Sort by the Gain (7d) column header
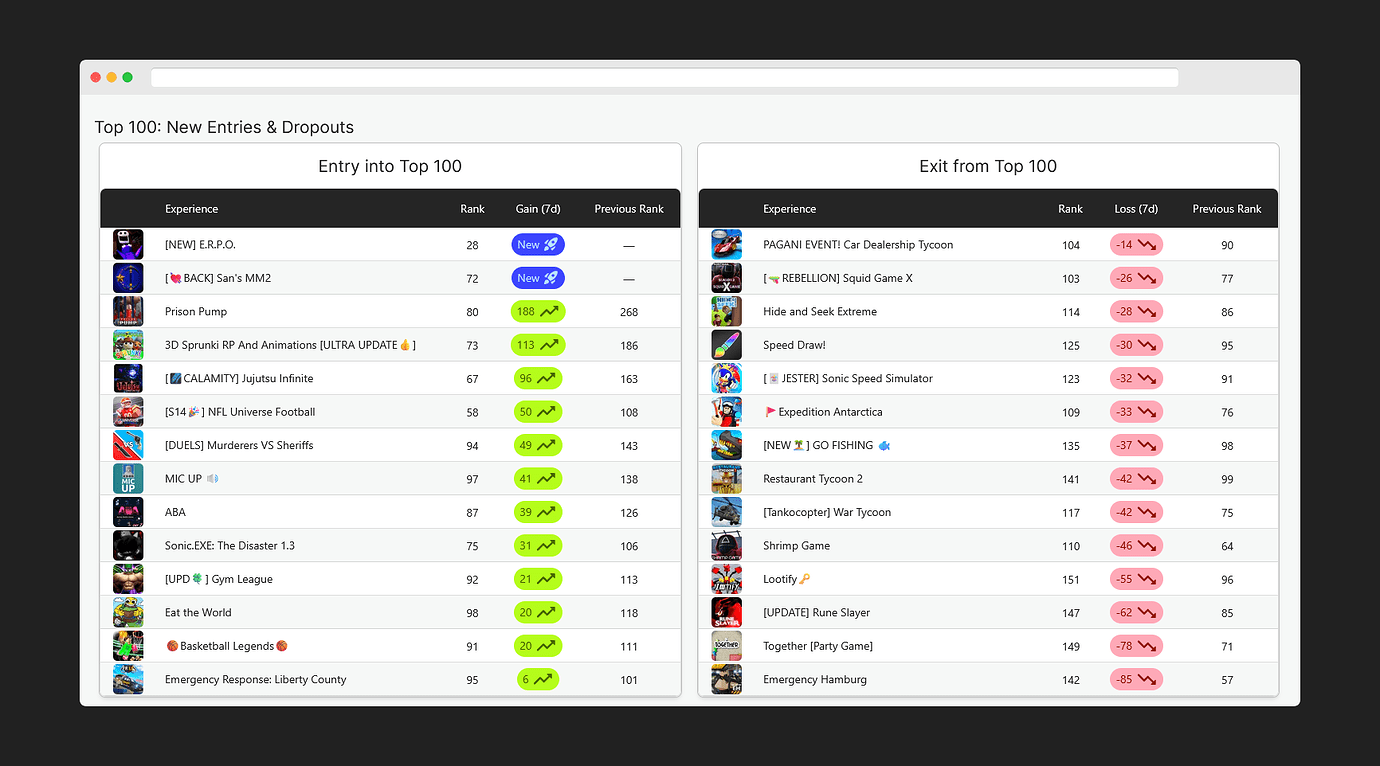 538,209
